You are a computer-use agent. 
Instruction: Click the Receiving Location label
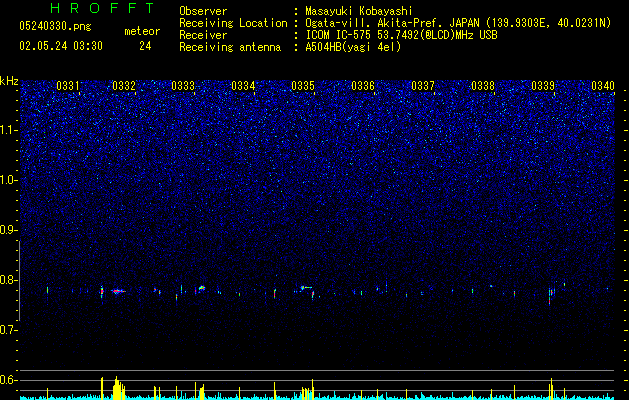point(233,23)
